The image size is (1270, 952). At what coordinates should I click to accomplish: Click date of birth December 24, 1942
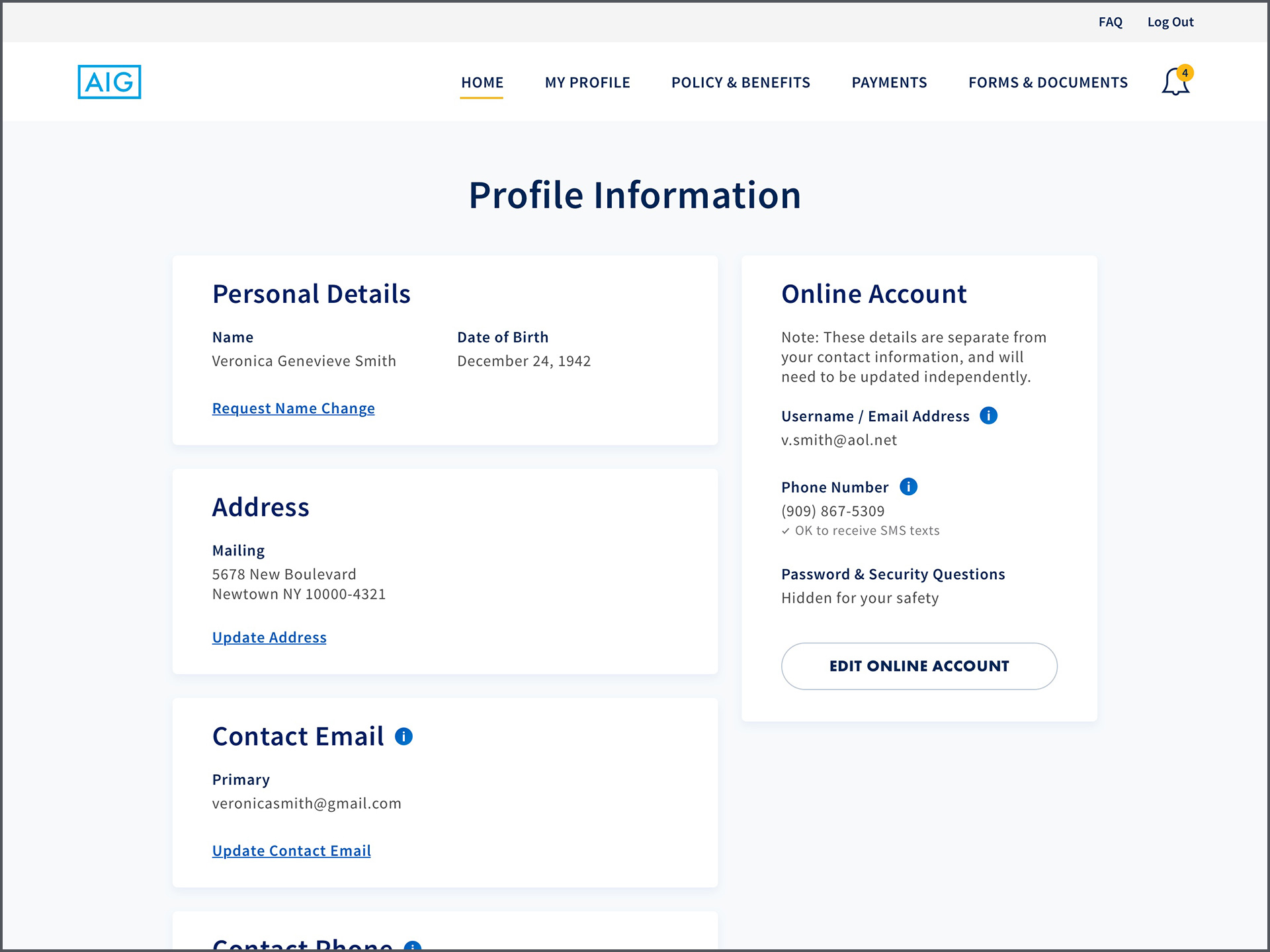(x=524, y=361)
